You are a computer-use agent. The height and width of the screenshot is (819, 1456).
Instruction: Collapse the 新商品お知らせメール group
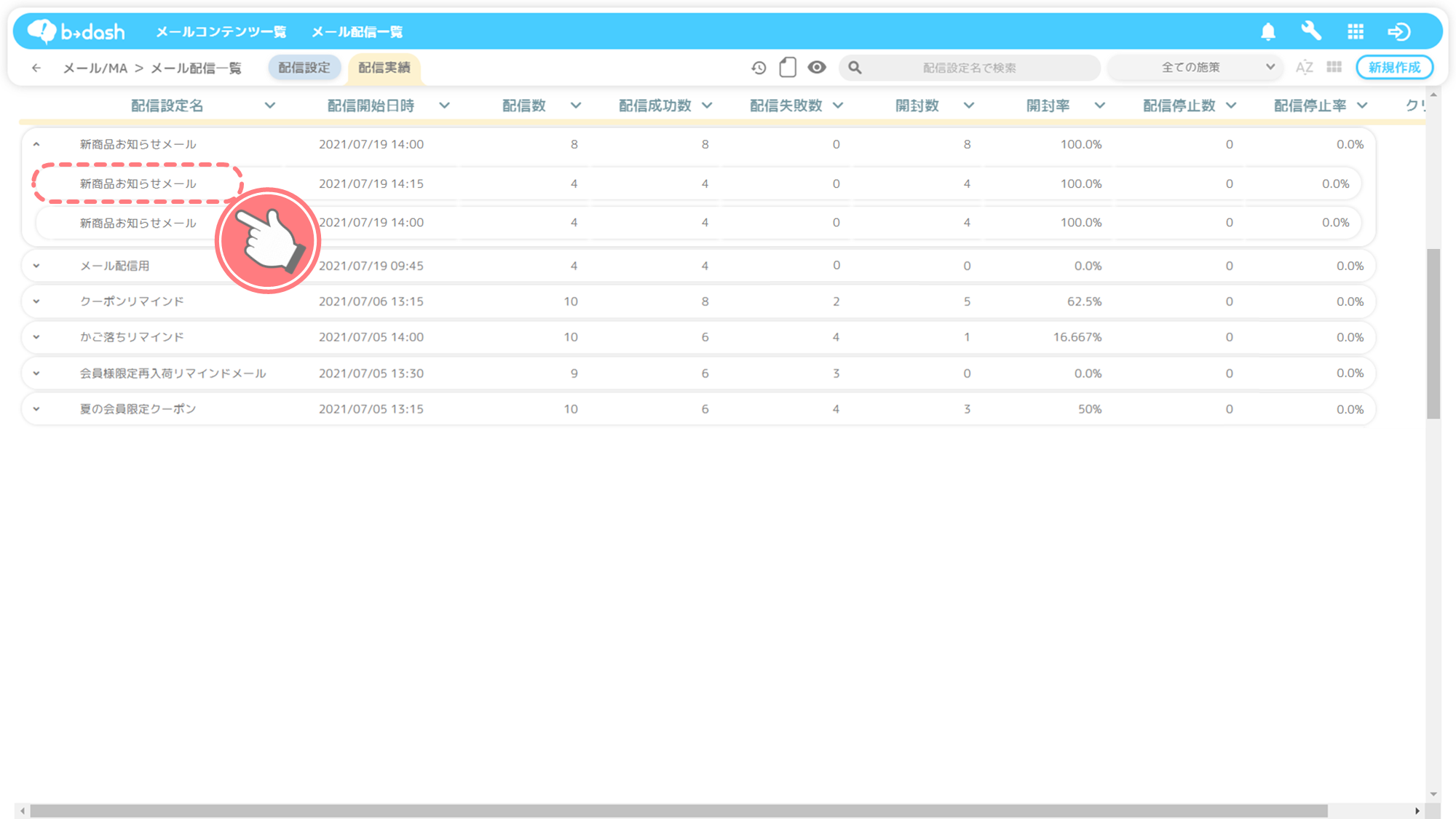coord(36,144)
